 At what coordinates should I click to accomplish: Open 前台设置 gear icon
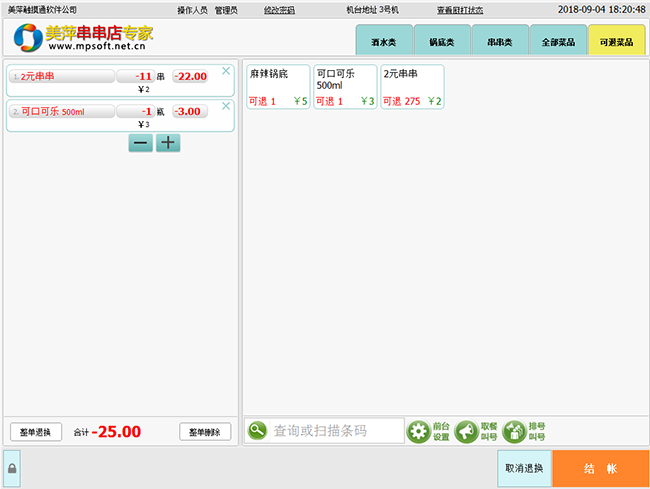click(x=419, y=431)
